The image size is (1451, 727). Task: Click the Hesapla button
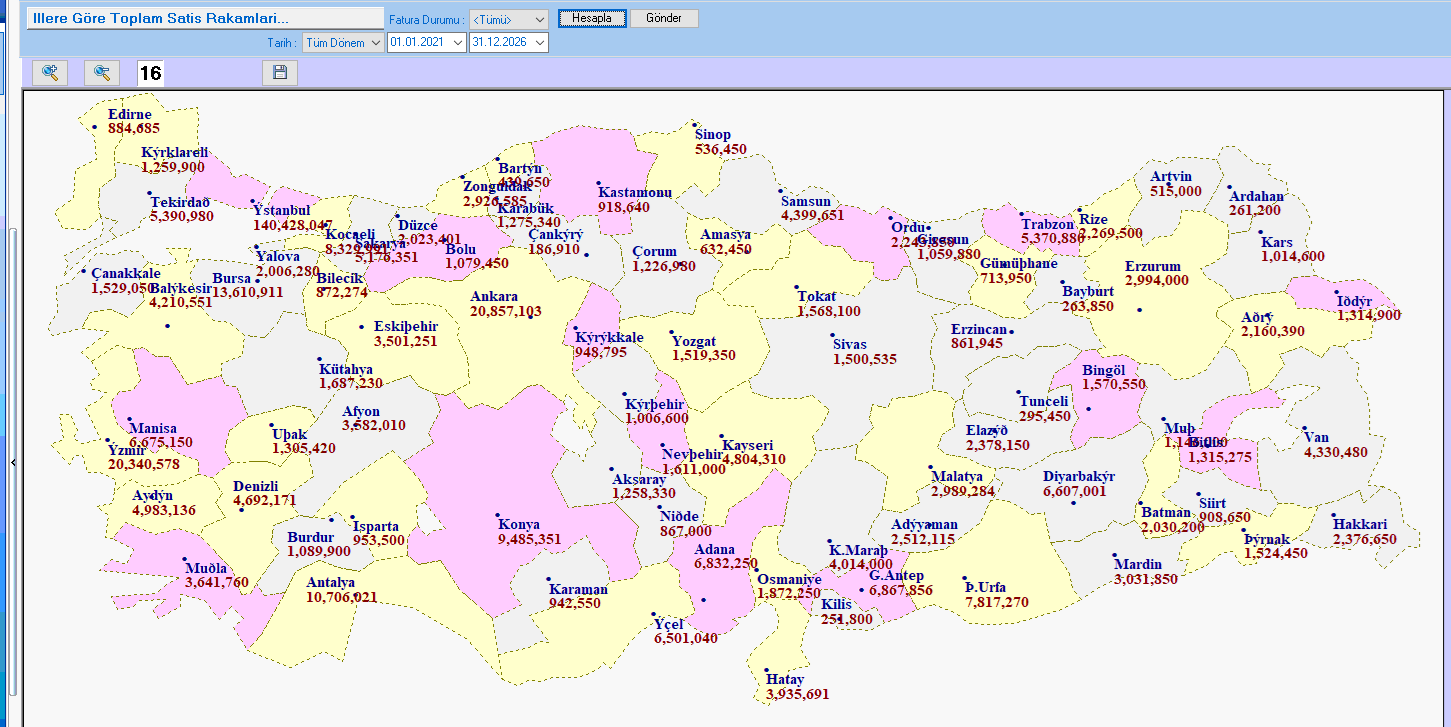(x=592, y=19)
